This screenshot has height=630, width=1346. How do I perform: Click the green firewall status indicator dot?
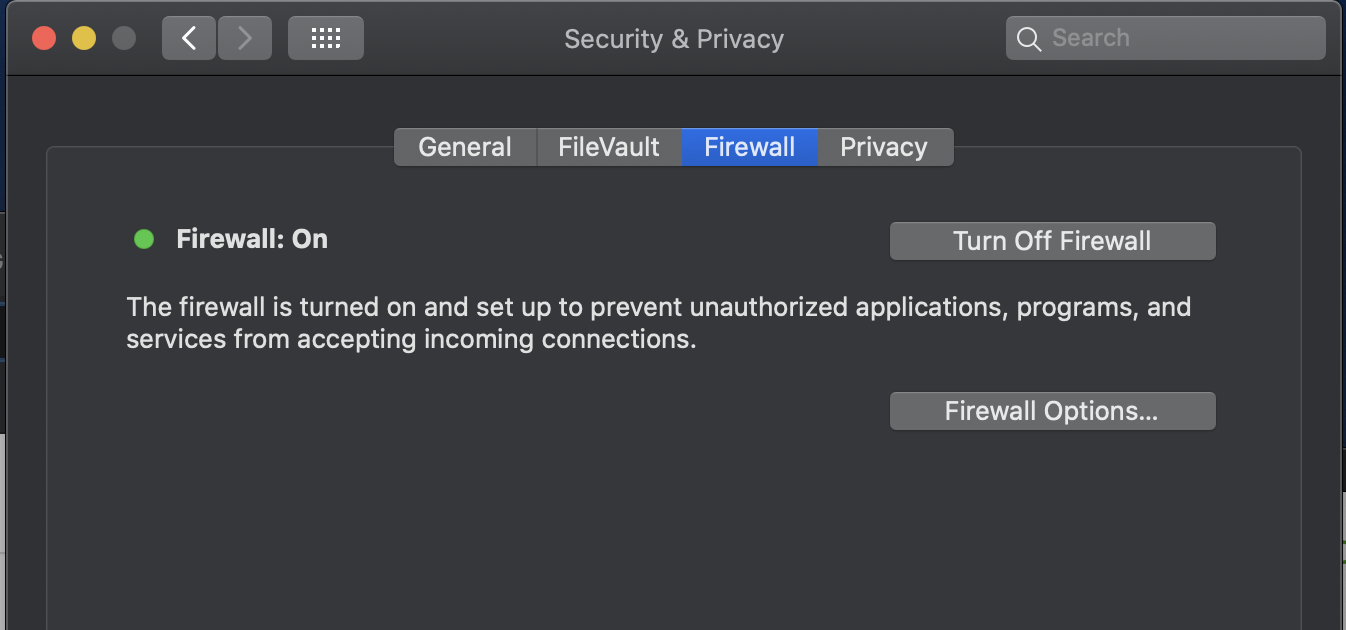click(x=144, y=239)
